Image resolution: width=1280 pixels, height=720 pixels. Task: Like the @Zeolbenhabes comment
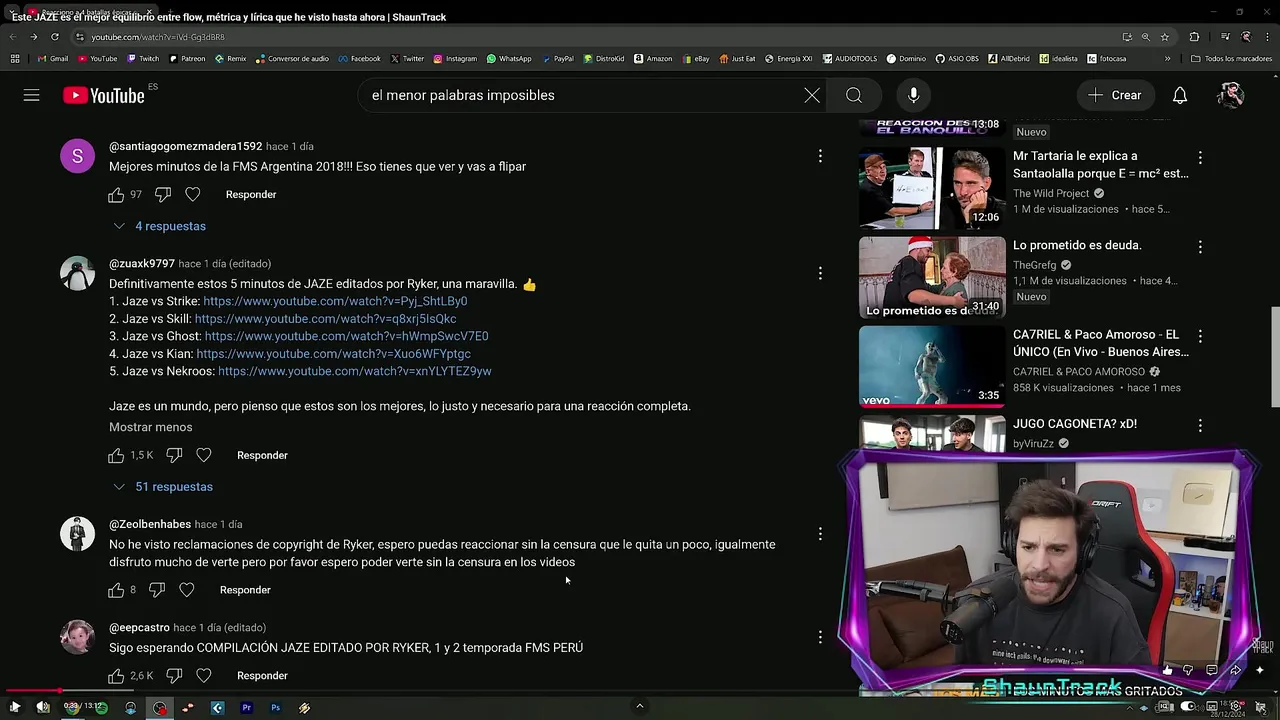click(116, 590)
